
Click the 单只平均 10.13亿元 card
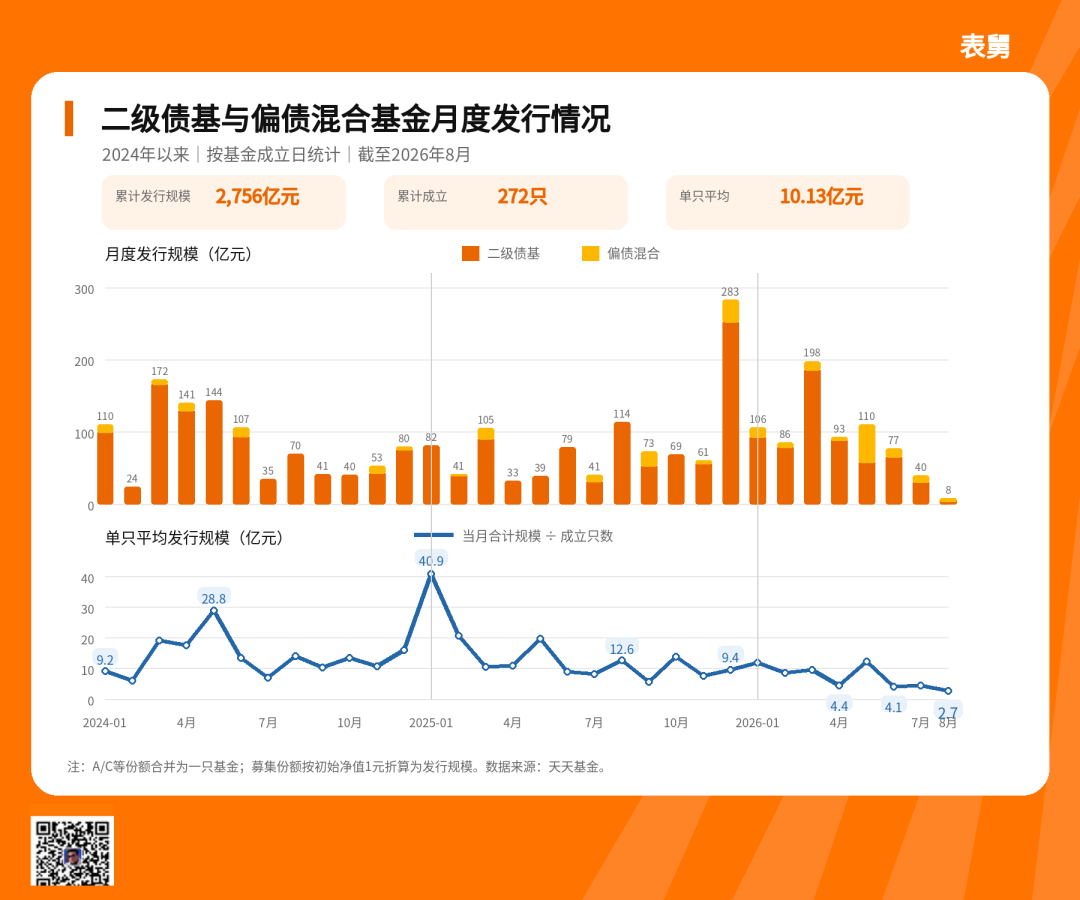[787, 202]
